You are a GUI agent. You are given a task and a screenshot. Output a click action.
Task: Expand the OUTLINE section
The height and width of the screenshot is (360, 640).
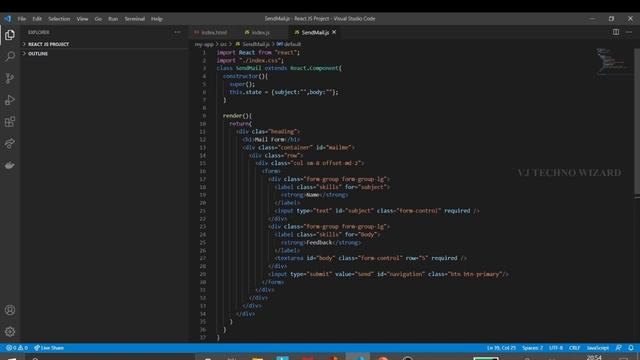point(38,53)
